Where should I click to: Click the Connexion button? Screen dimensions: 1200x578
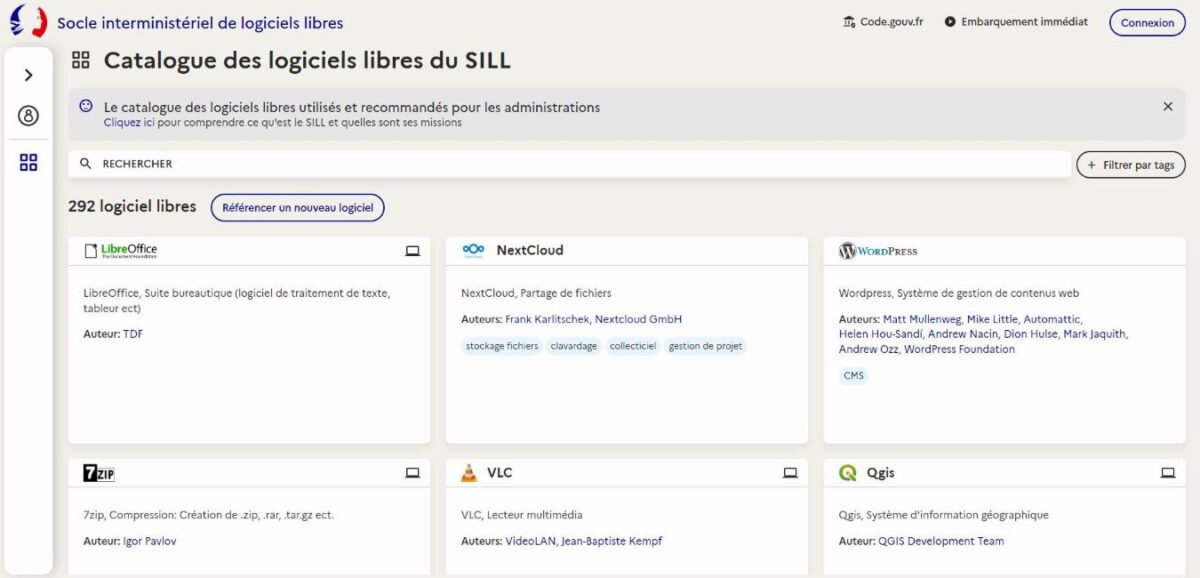click(x=1147, y=23)
